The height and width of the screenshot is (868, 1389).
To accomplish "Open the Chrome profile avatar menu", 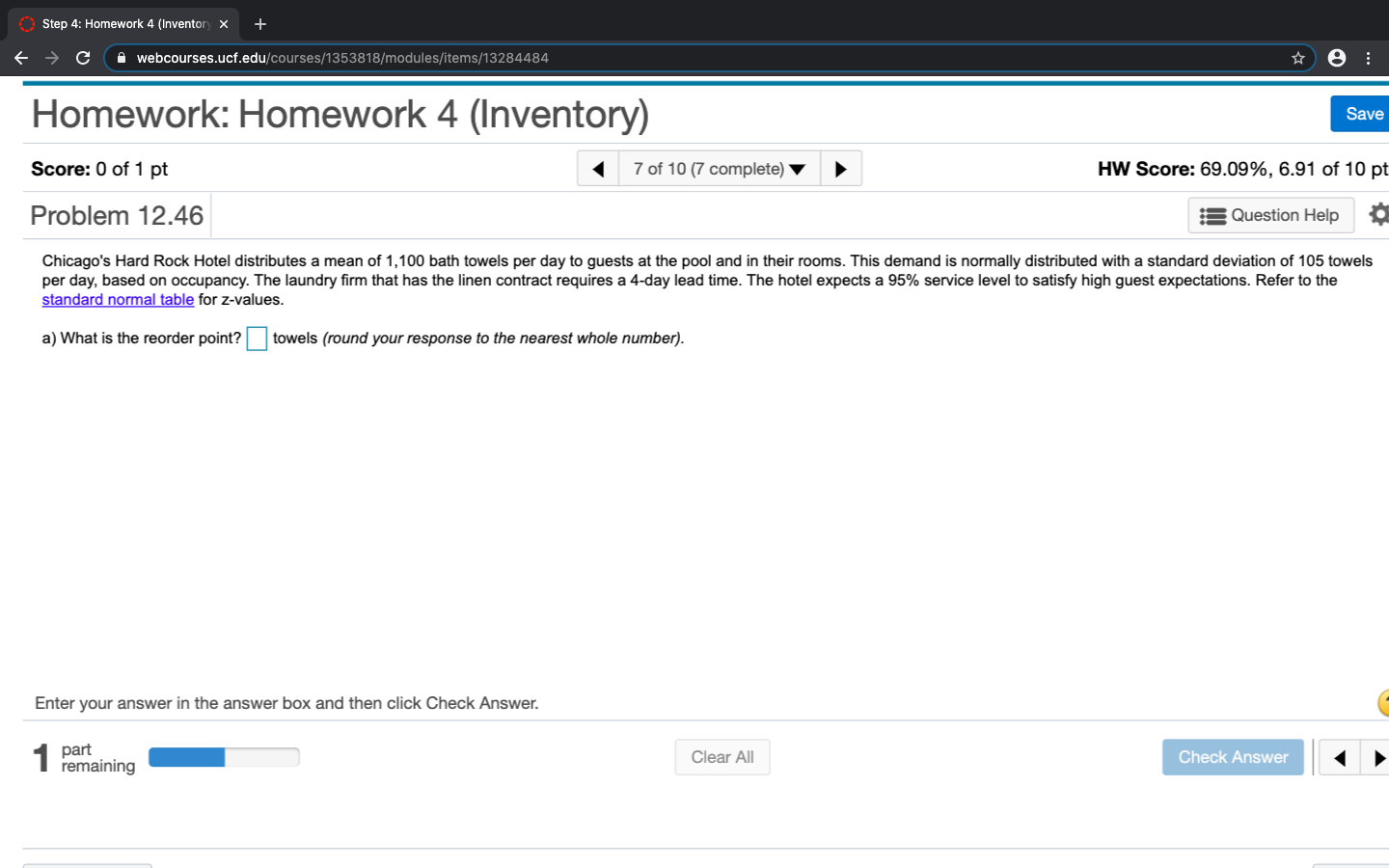I will coord(1336,58).
